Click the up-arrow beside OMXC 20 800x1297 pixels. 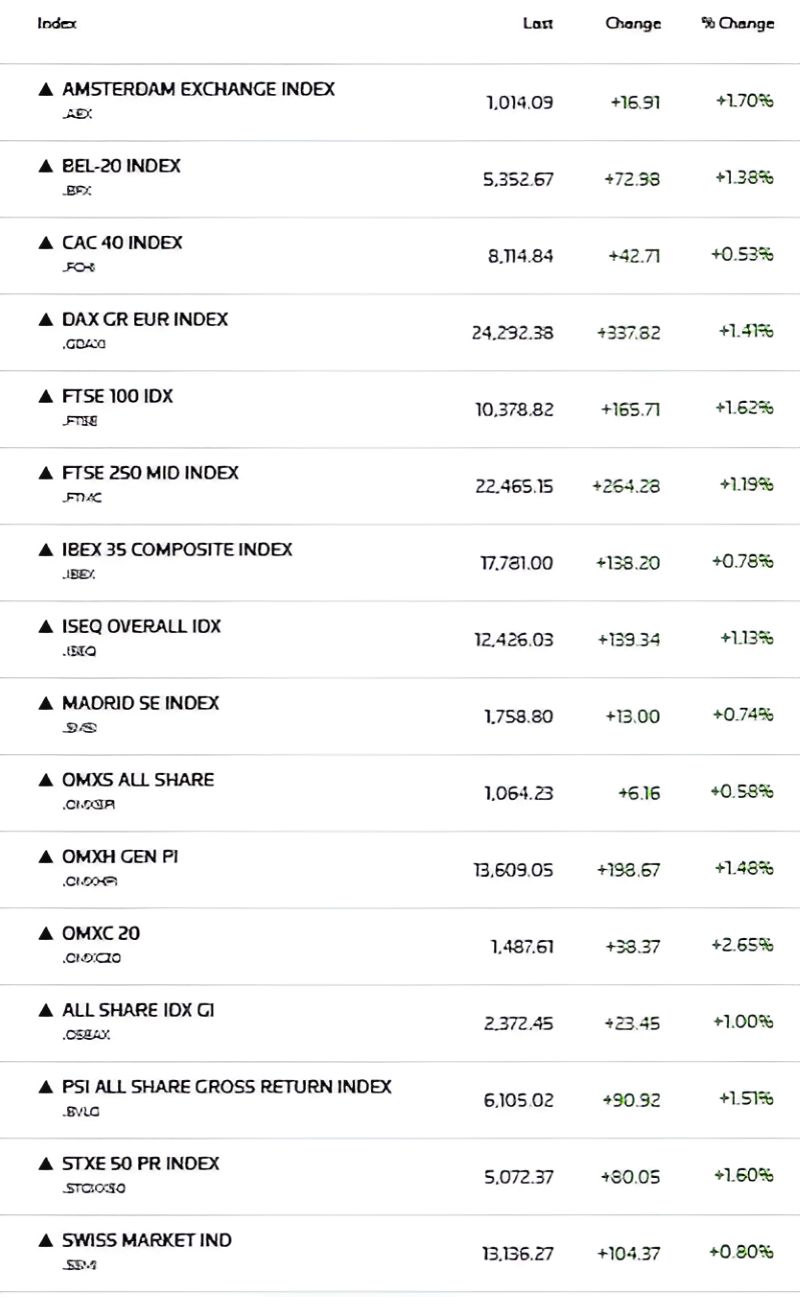click(45, 934)
